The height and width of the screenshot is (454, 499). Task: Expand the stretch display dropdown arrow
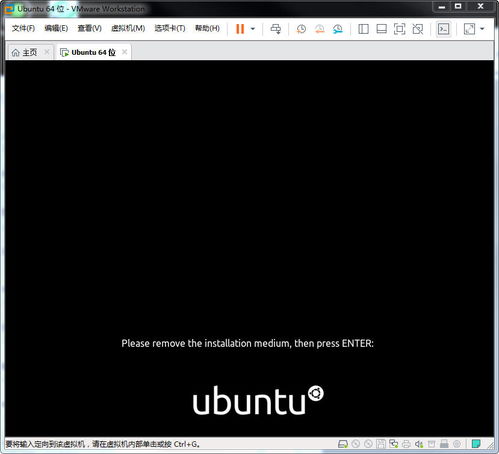click(482, 29)
